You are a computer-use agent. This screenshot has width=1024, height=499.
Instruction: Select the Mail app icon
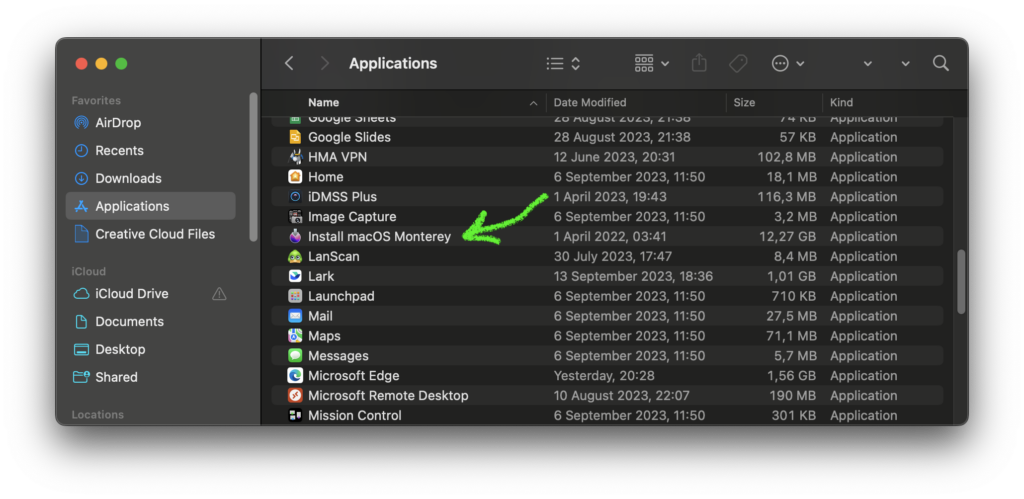click(x=295, y=316)
